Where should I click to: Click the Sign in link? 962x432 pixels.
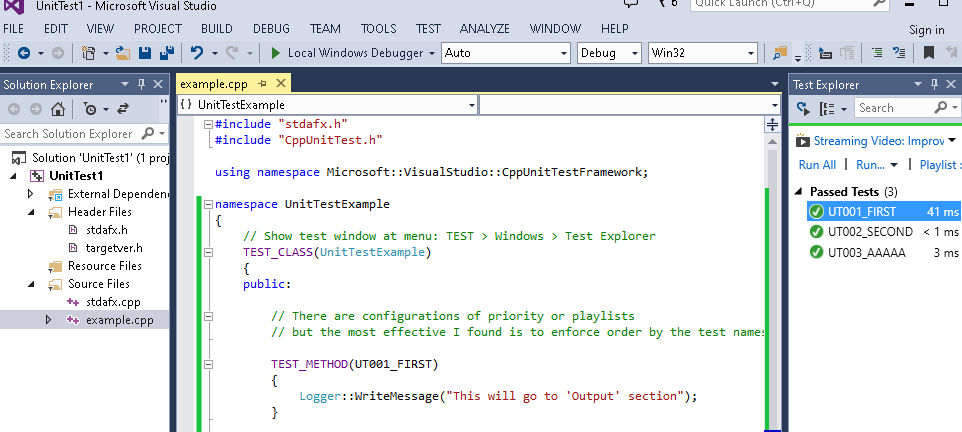[926, 30]
